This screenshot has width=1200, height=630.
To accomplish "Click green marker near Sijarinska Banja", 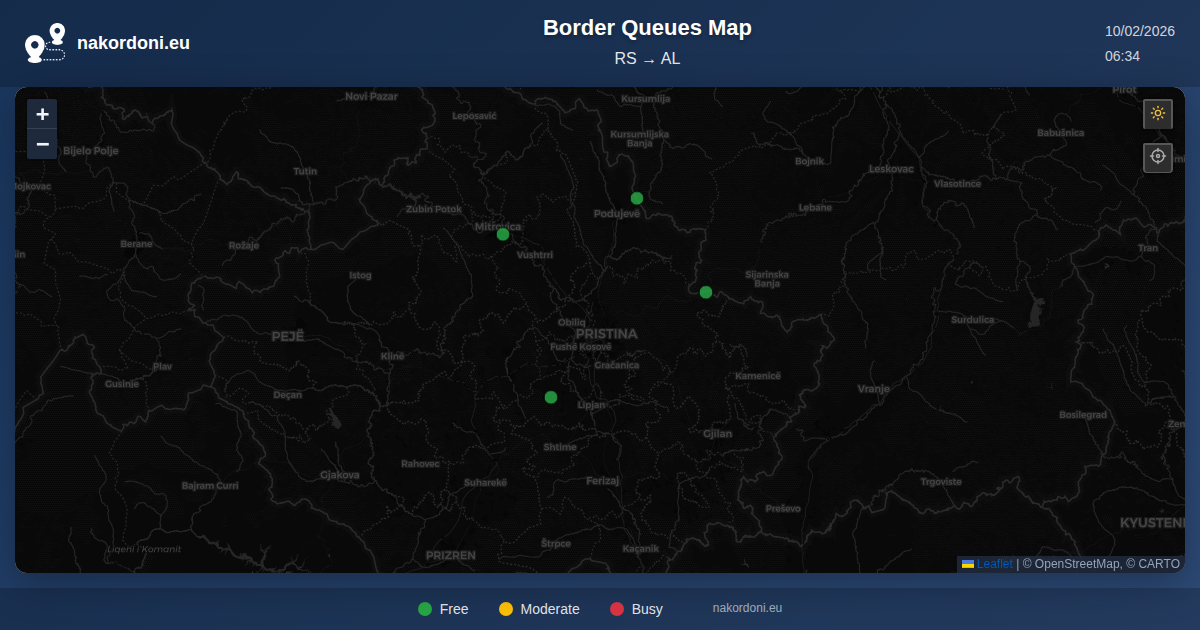I will point(706,292).
